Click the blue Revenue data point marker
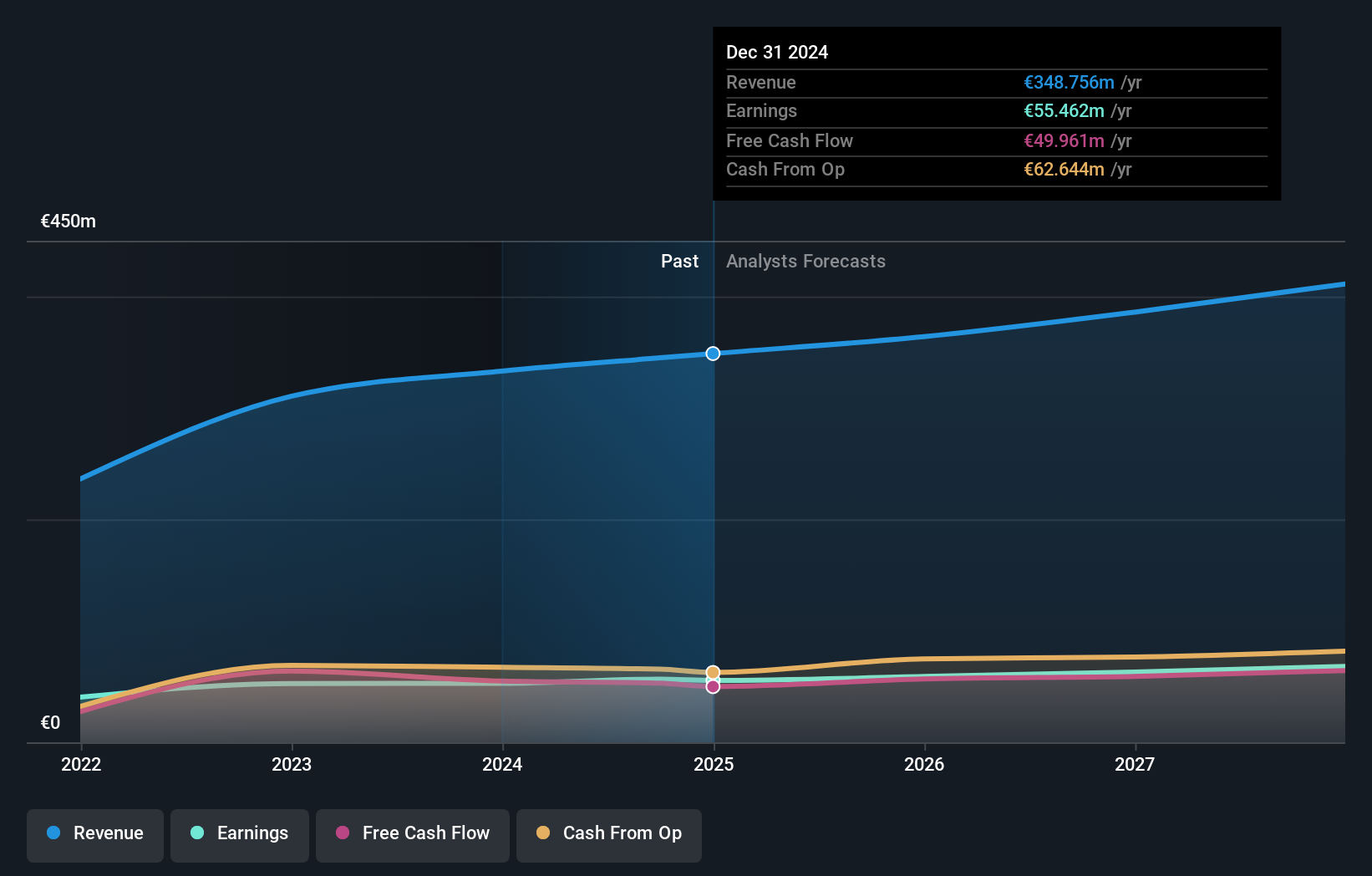This screenshot has height=876, width=1372. tap(713, 354)
